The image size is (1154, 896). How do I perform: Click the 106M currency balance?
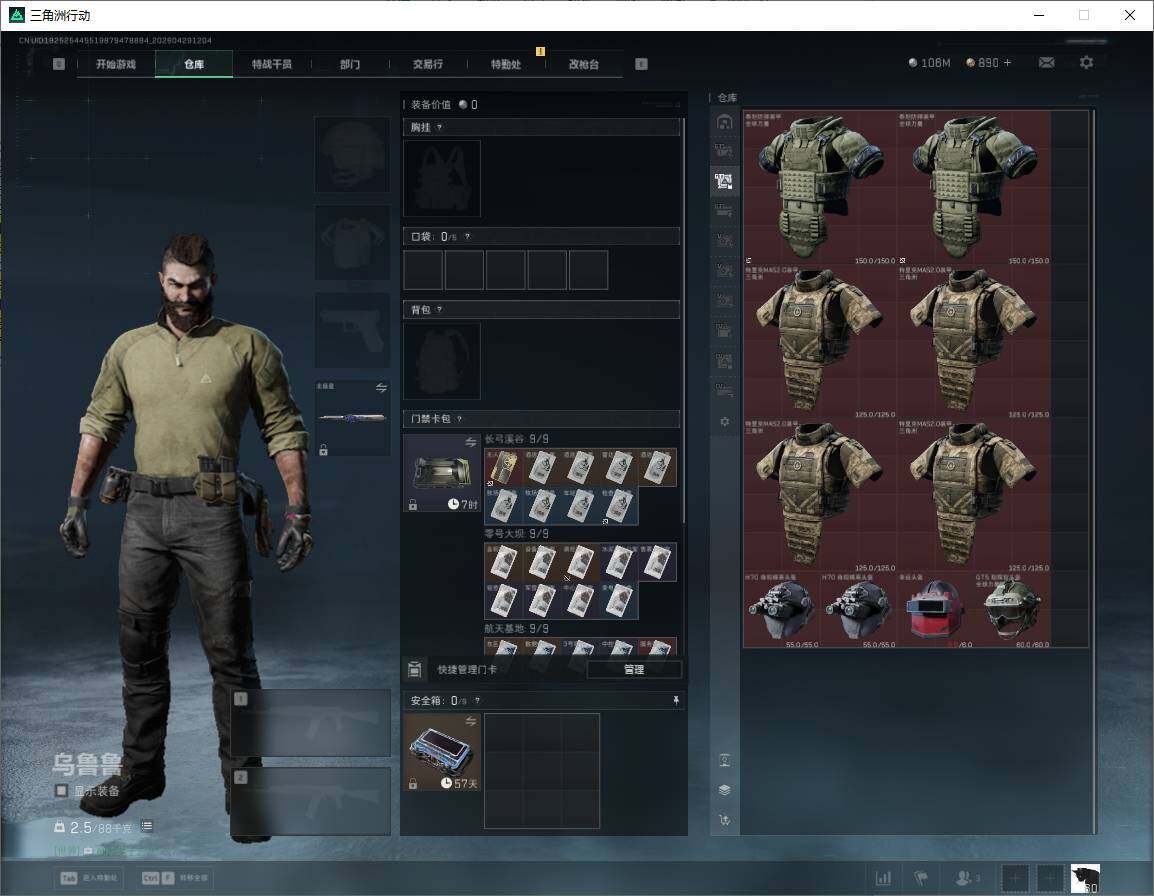tap(930, 63)
